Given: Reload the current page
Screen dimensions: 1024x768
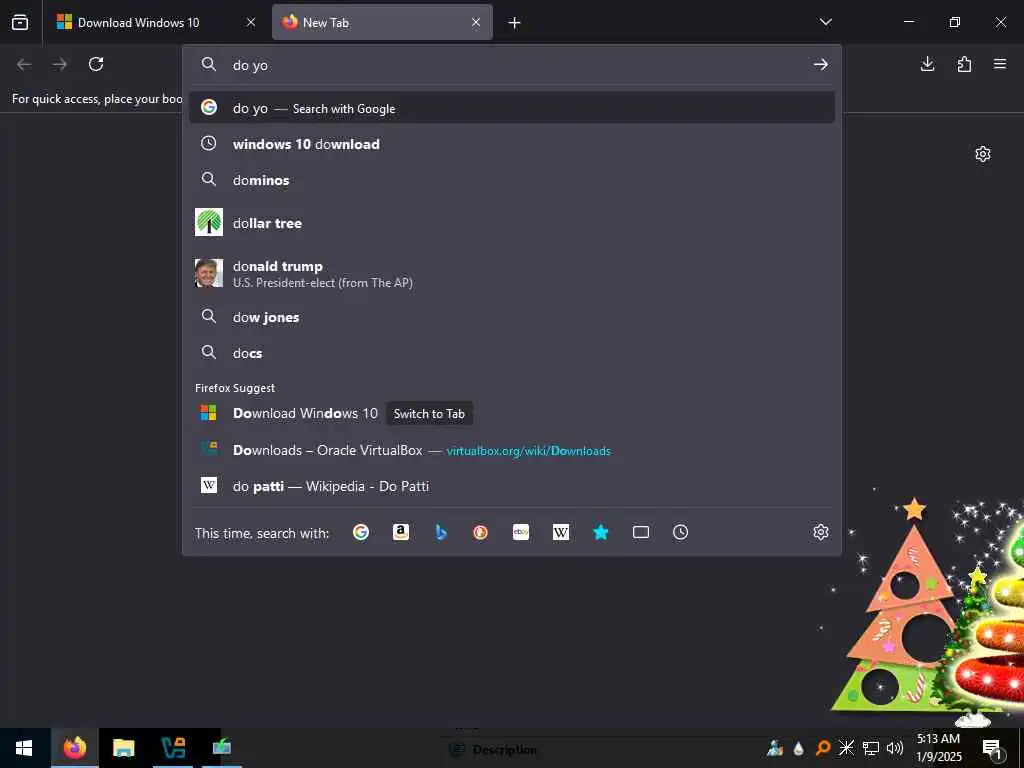Looking at the screenshot, I should tap(96, 64).
